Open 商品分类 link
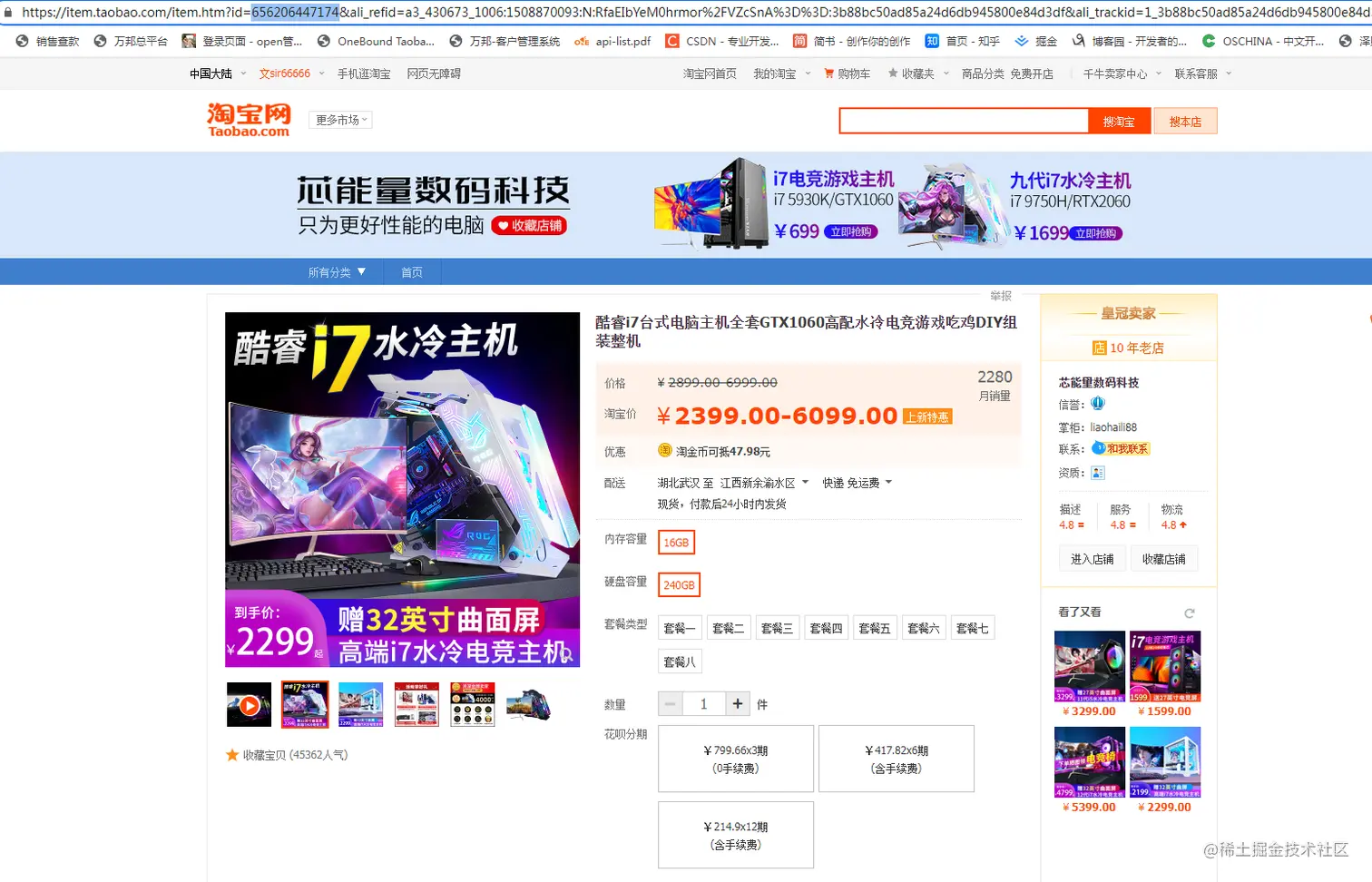 pos(983,73)
